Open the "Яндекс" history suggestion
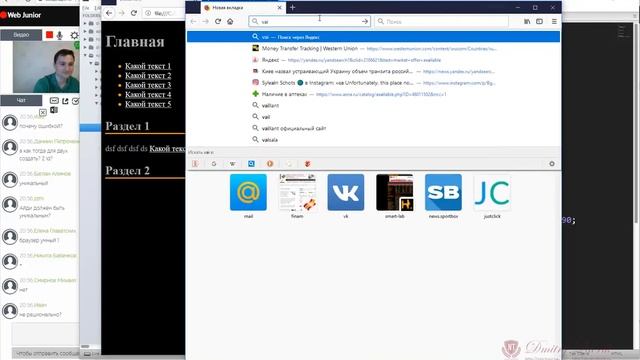The width and height of the screenshot is (640, 360). coord(373,60)
